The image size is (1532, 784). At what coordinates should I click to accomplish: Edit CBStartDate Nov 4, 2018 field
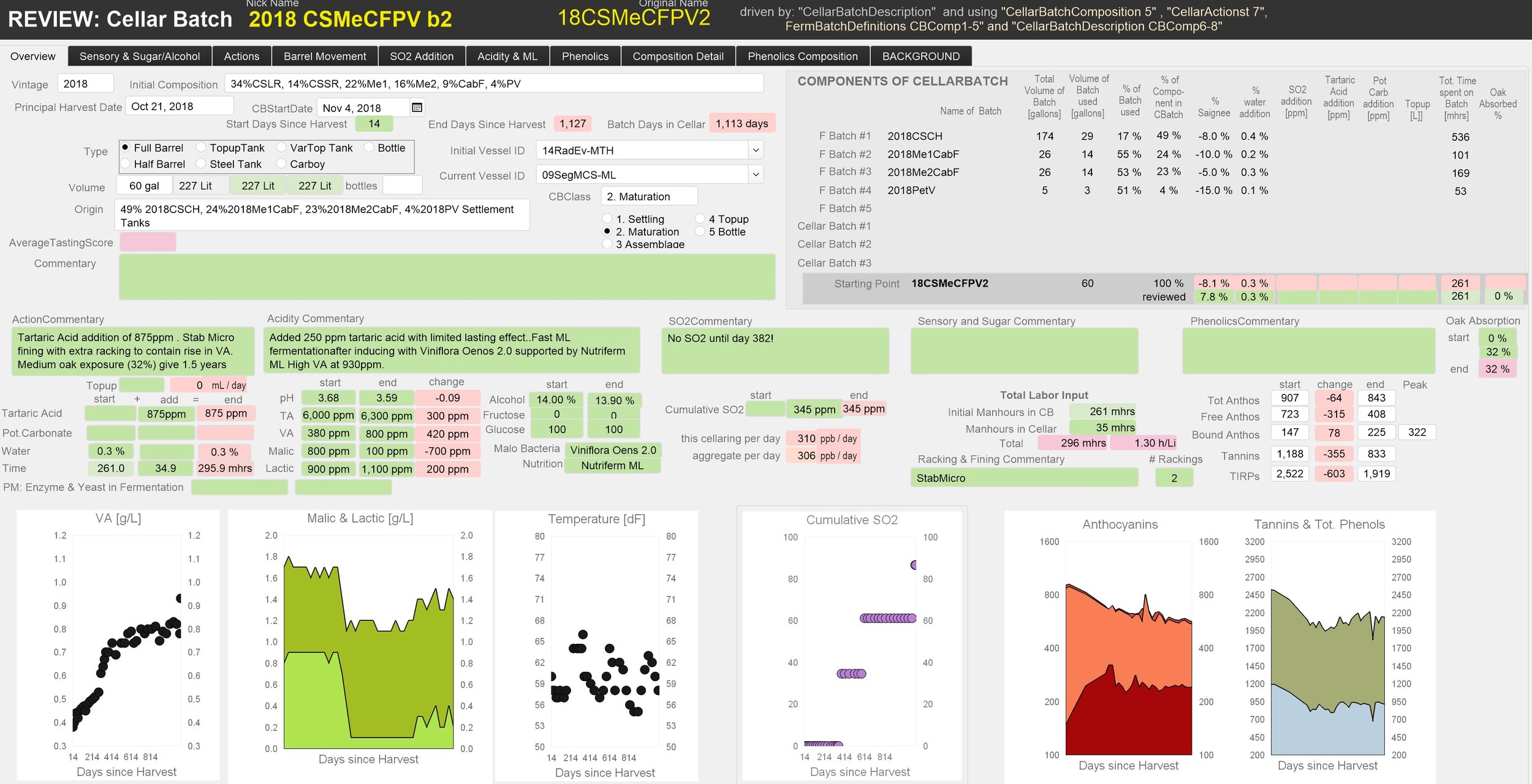point(363,108)
